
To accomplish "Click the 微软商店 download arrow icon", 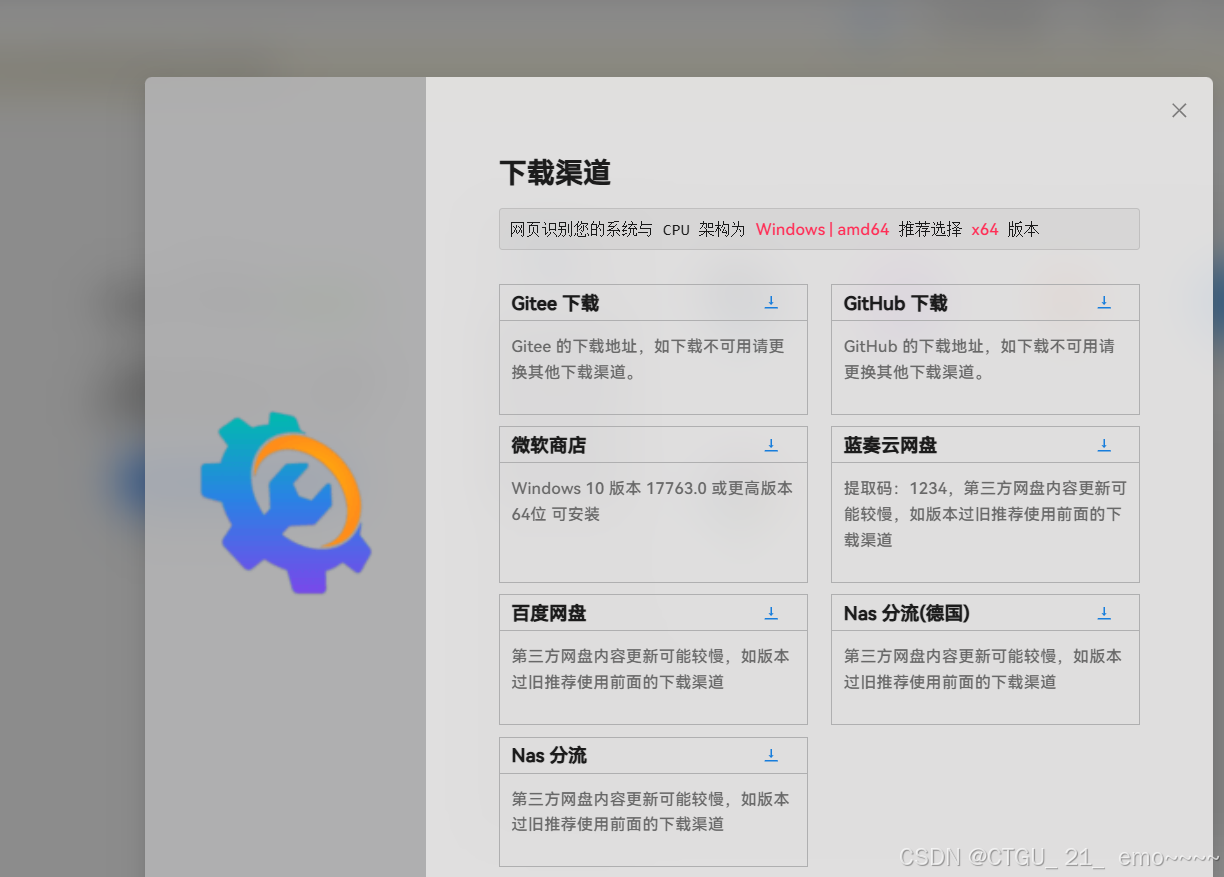I will tap(771, 445).
